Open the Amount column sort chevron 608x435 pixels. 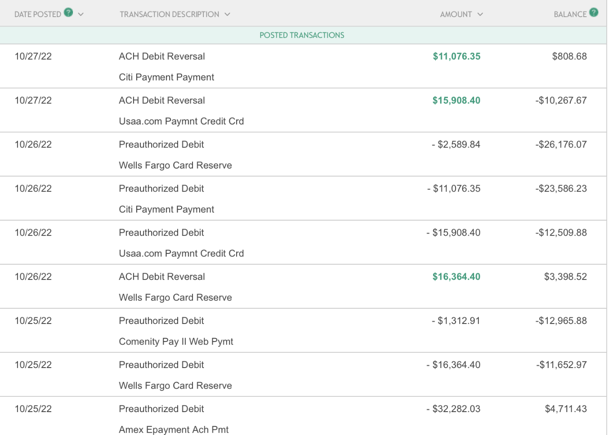480,14
